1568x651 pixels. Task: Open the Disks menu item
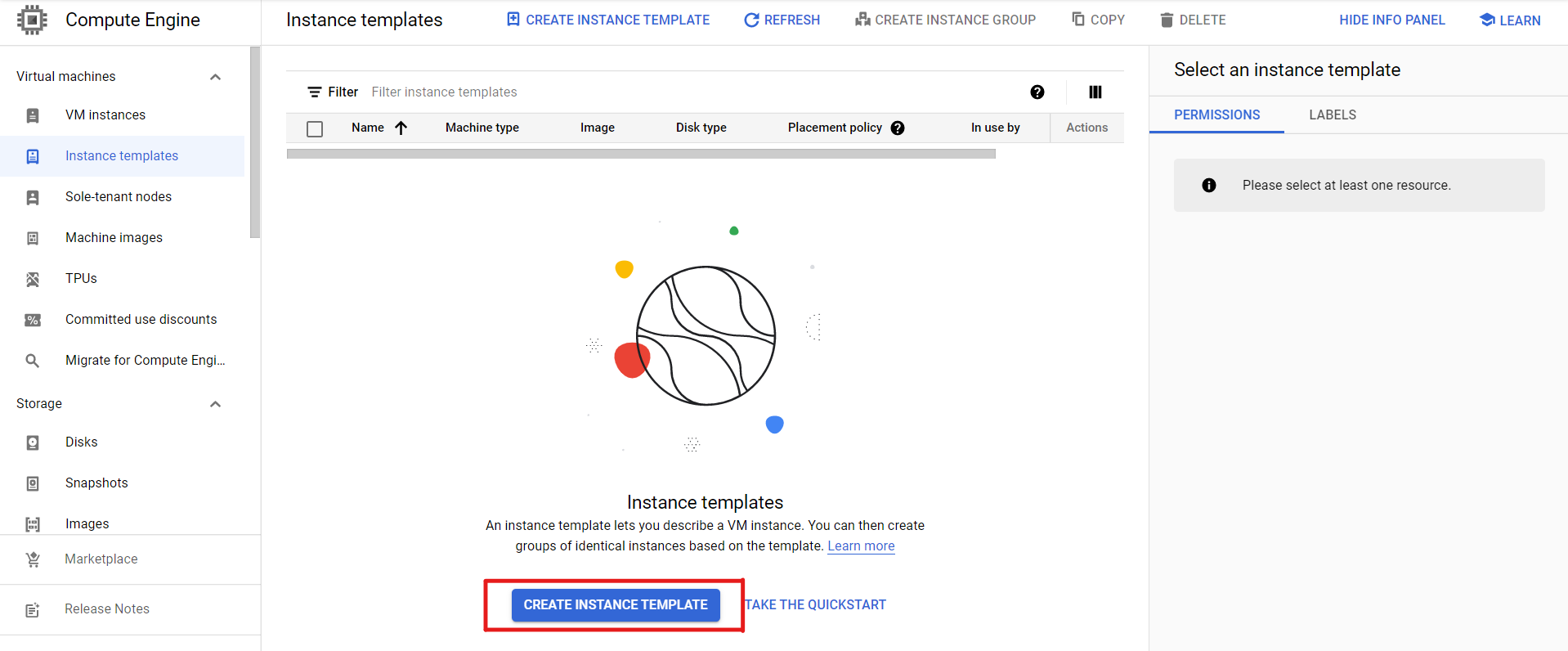pos(81,442)
